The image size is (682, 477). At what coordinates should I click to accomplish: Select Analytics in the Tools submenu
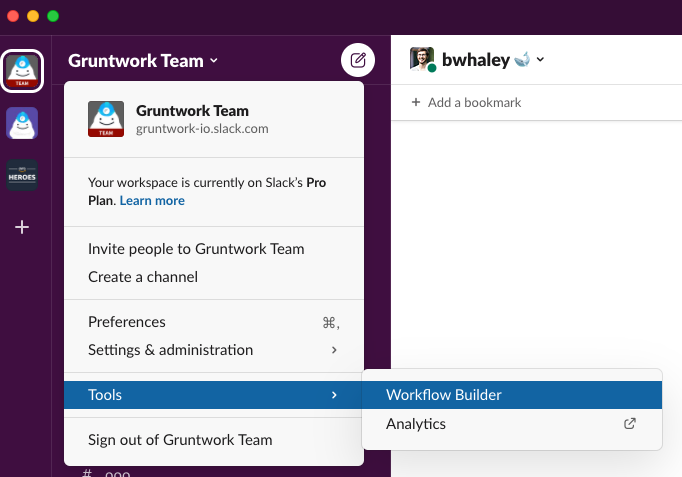click(x=416, y=423)
